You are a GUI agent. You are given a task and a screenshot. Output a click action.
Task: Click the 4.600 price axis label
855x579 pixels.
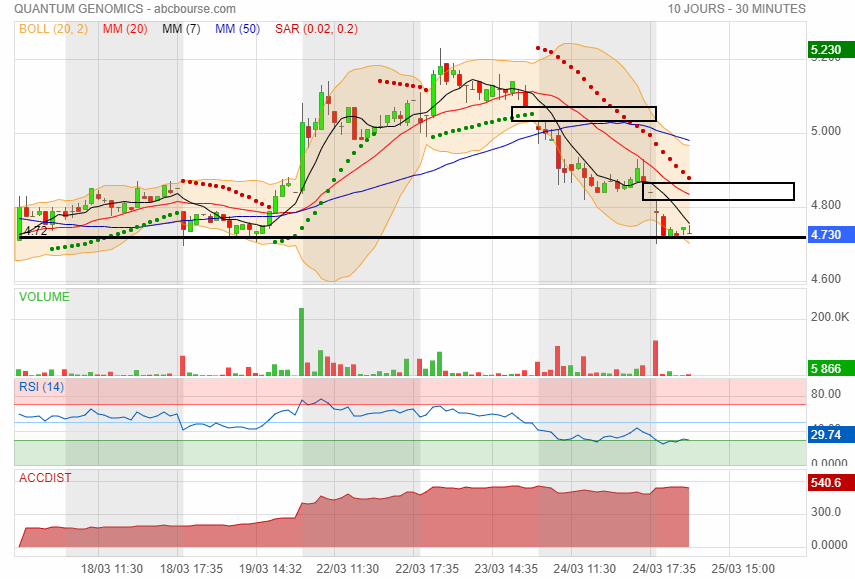tap(826, 279)
